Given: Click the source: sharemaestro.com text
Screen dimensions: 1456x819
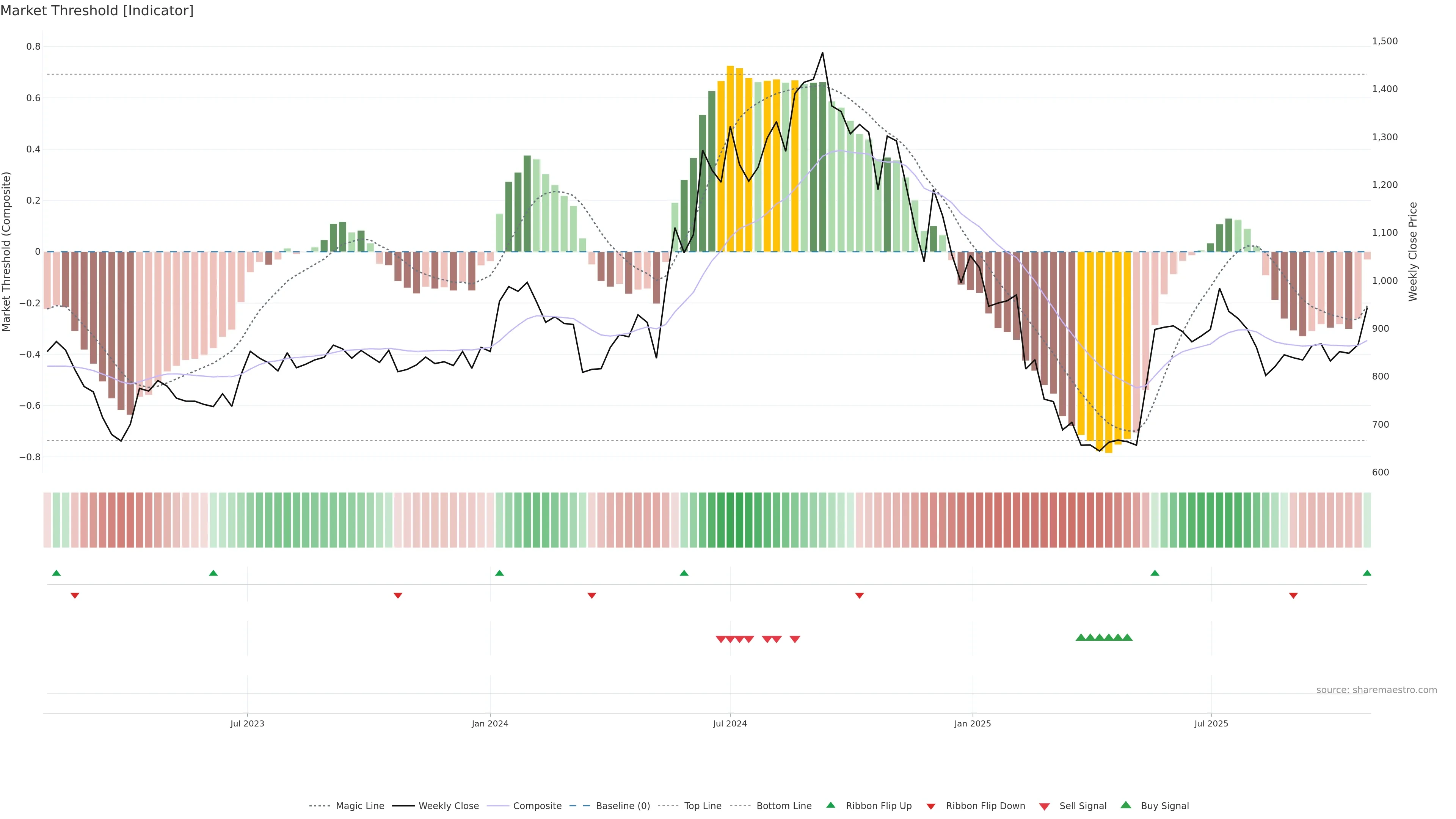Looking at the screenshot, I should [x=1376, y=690].
